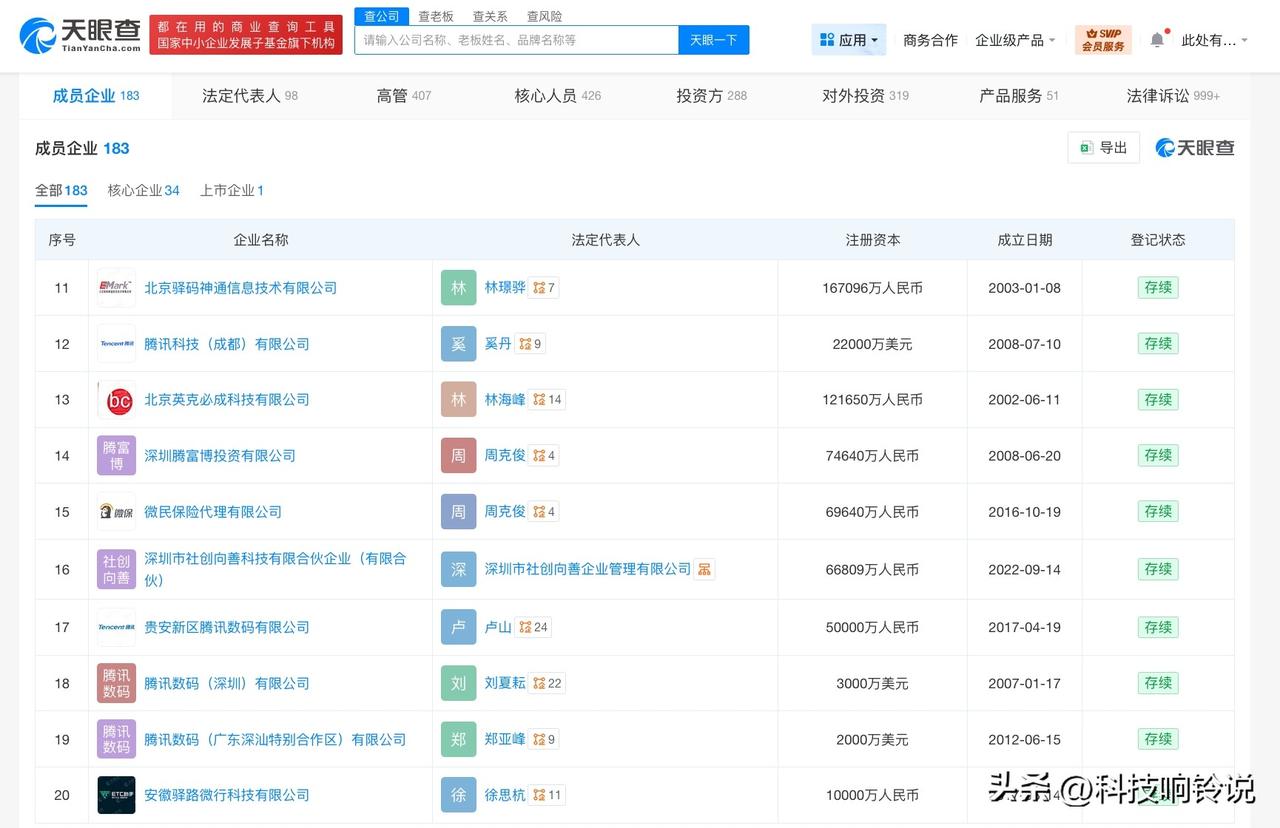Click the TianYanCha logo in header
Screen dimensions: 1280x828
coord(80,35)
